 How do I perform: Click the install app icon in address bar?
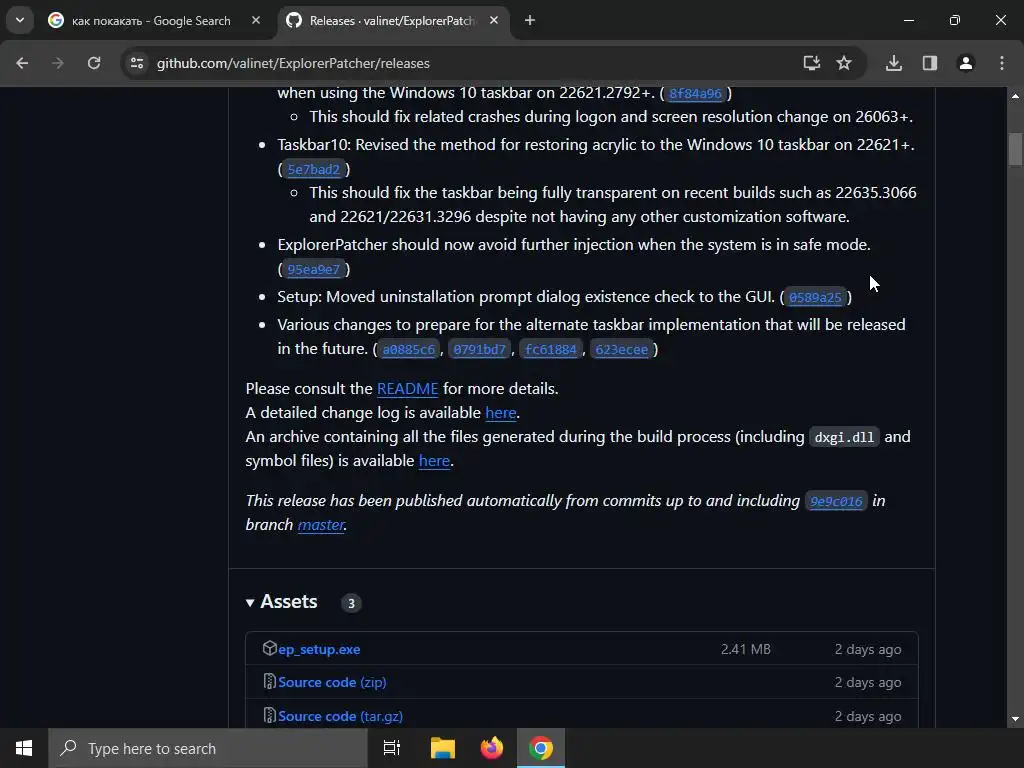point(811,63)
